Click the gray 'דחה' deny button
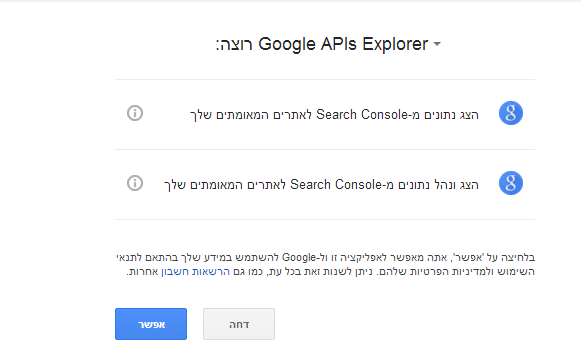 click(x=239, y=324)
